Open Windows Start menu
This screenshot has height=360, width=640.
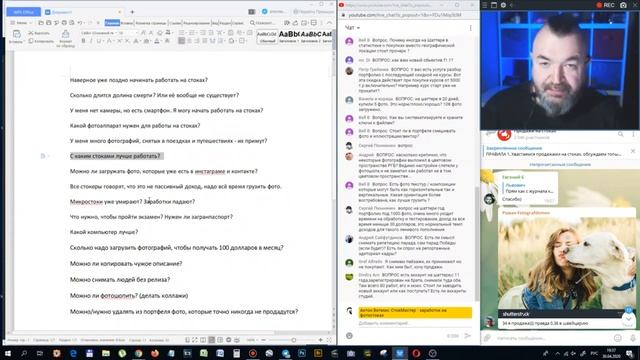pyautogui.click(x=7, y=353)
